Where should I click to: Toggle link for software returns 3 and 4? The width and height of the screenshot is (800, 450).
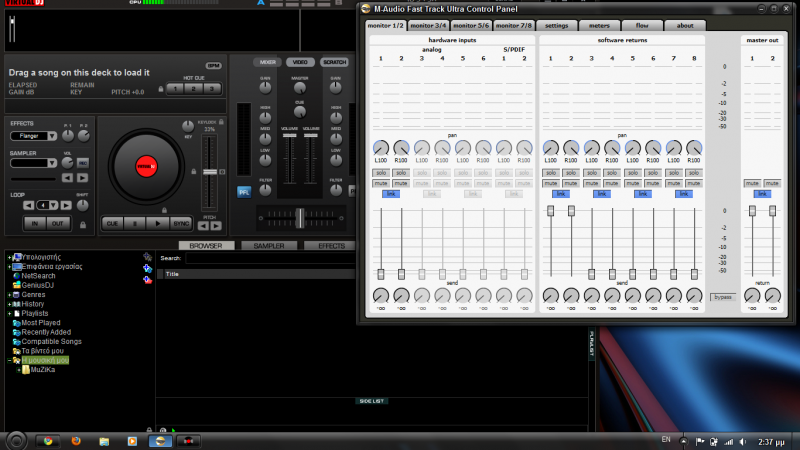coord(602,194)
